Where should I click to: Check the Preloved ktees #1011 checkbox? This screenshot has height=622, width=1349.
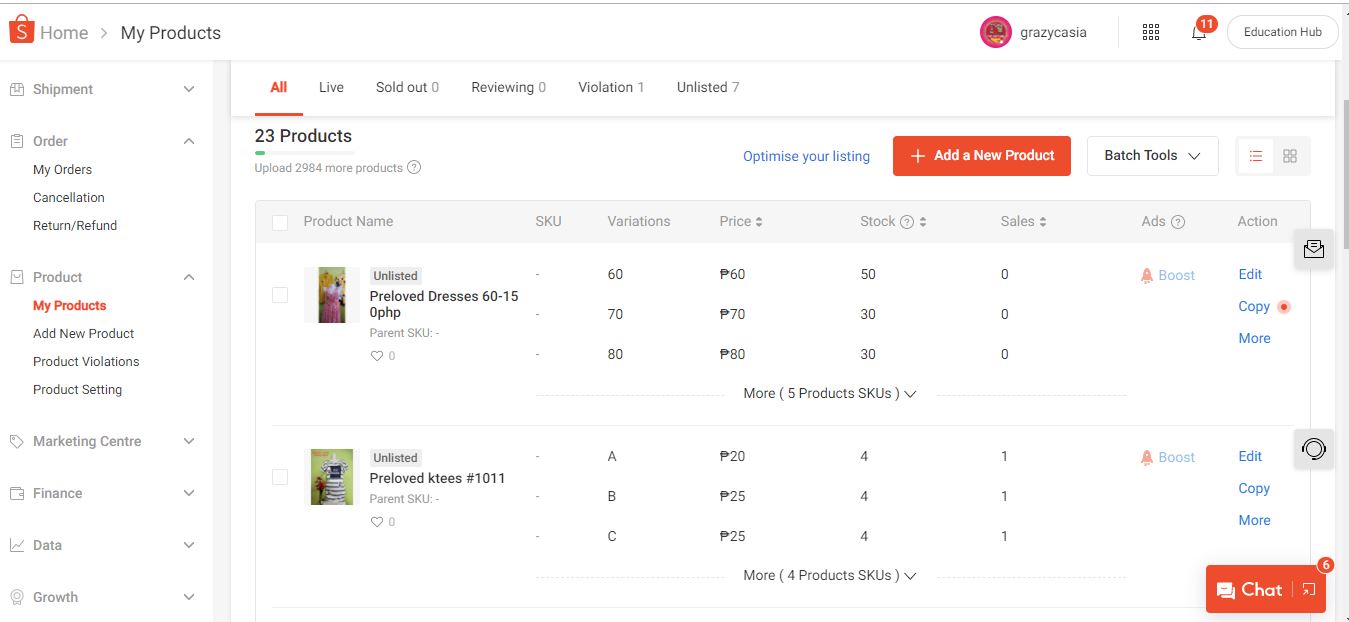[x=280, y=477]
